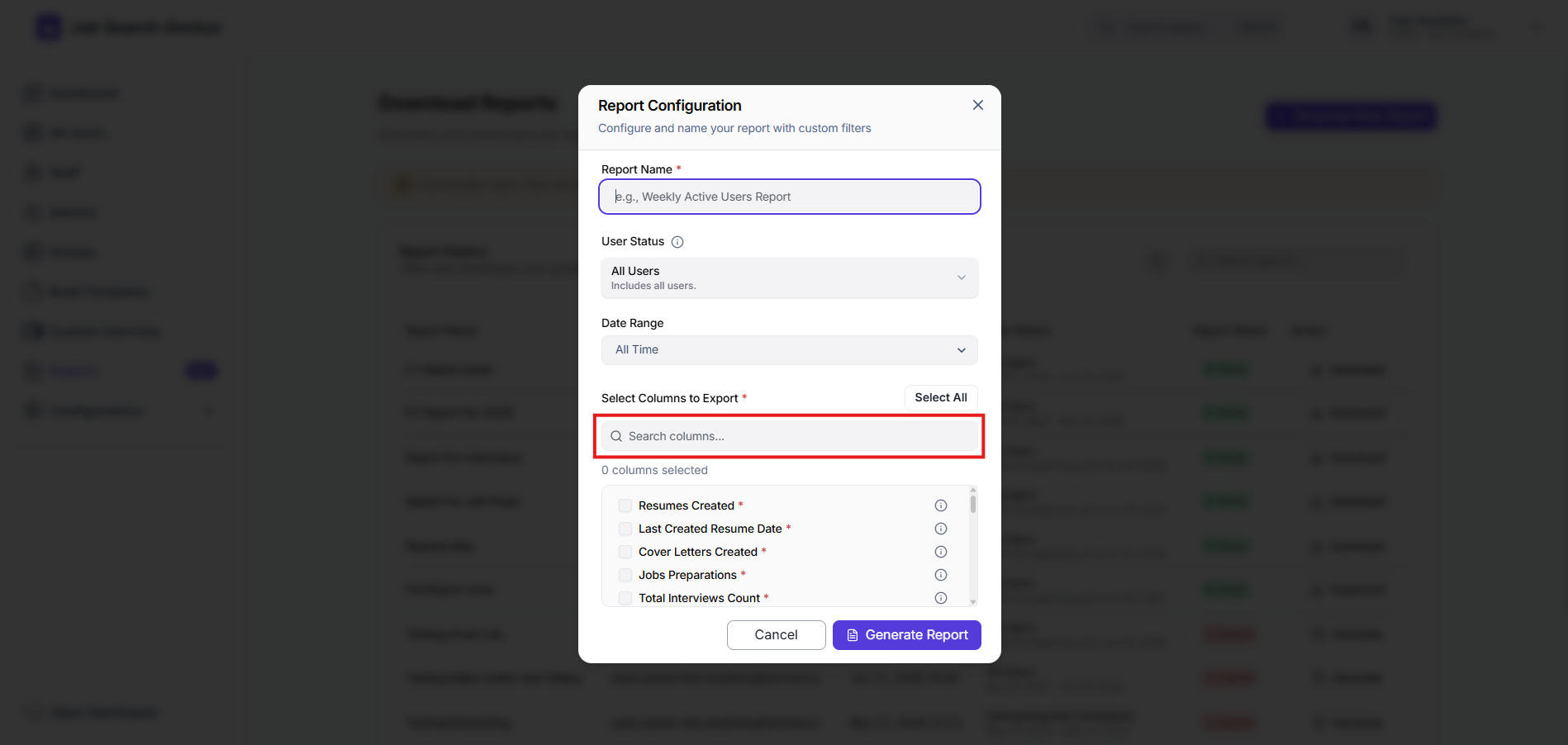
Task: Click the Select All button
Action: click(x=941, y=397)
